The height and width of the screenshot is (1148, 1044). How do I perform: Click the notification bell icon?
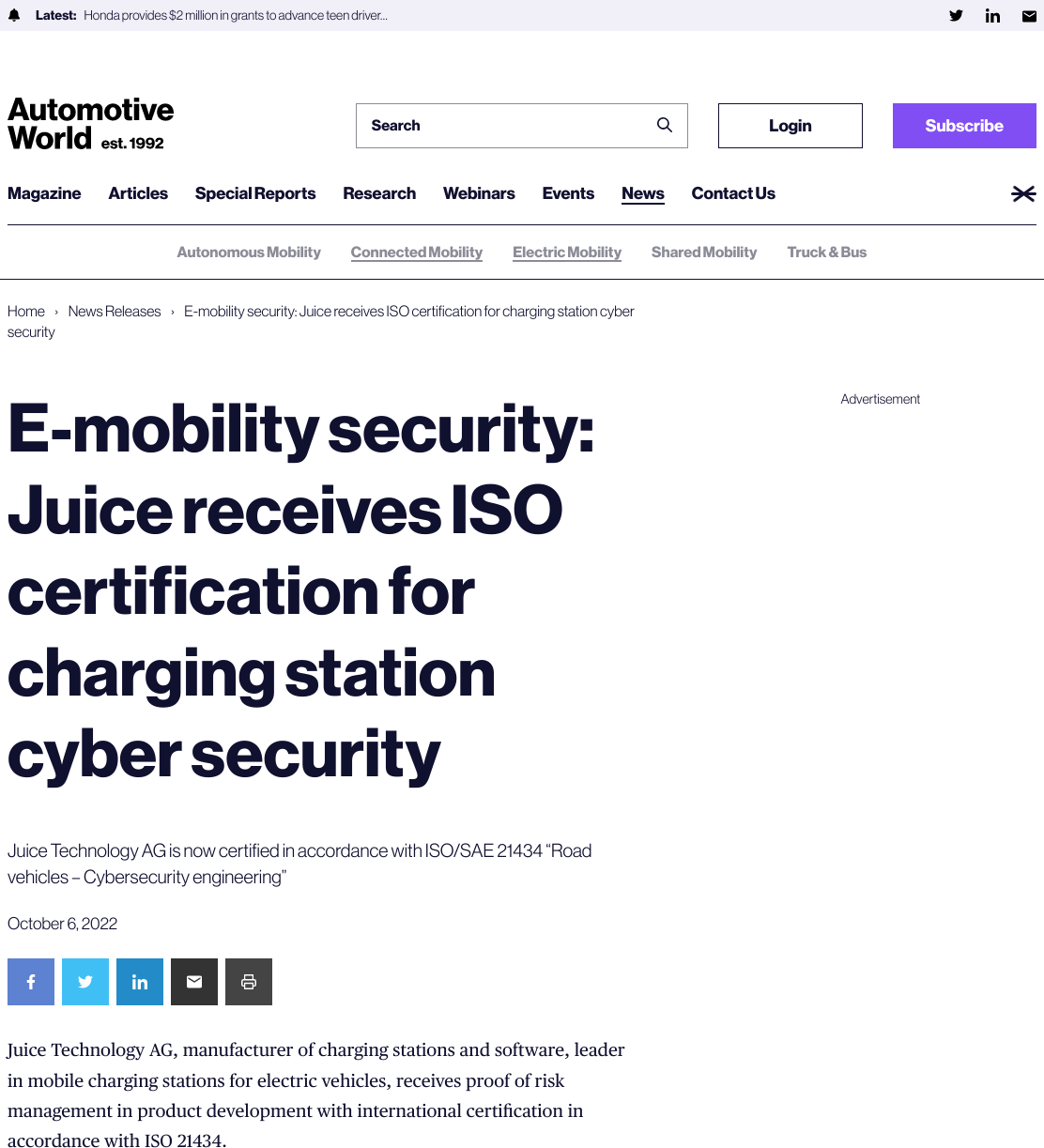(x=14, y=15)
